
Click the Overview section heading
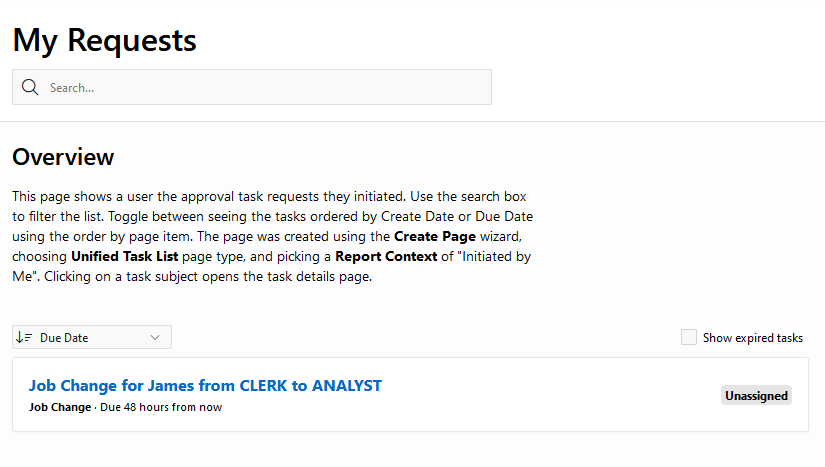(x=63, y=157)
